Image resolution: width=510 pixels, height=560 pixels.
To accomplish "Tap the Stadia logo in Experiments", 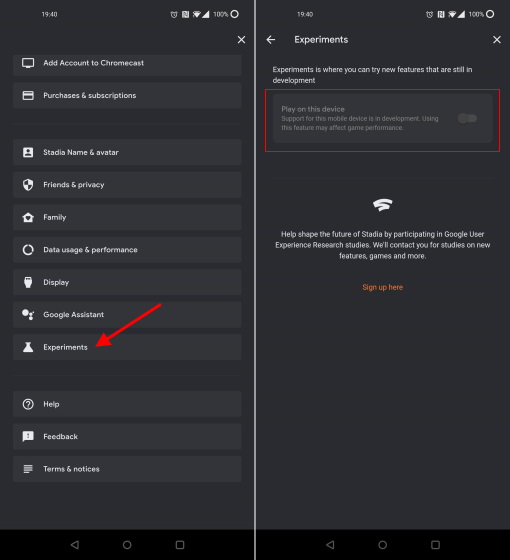I will (382, 205).
